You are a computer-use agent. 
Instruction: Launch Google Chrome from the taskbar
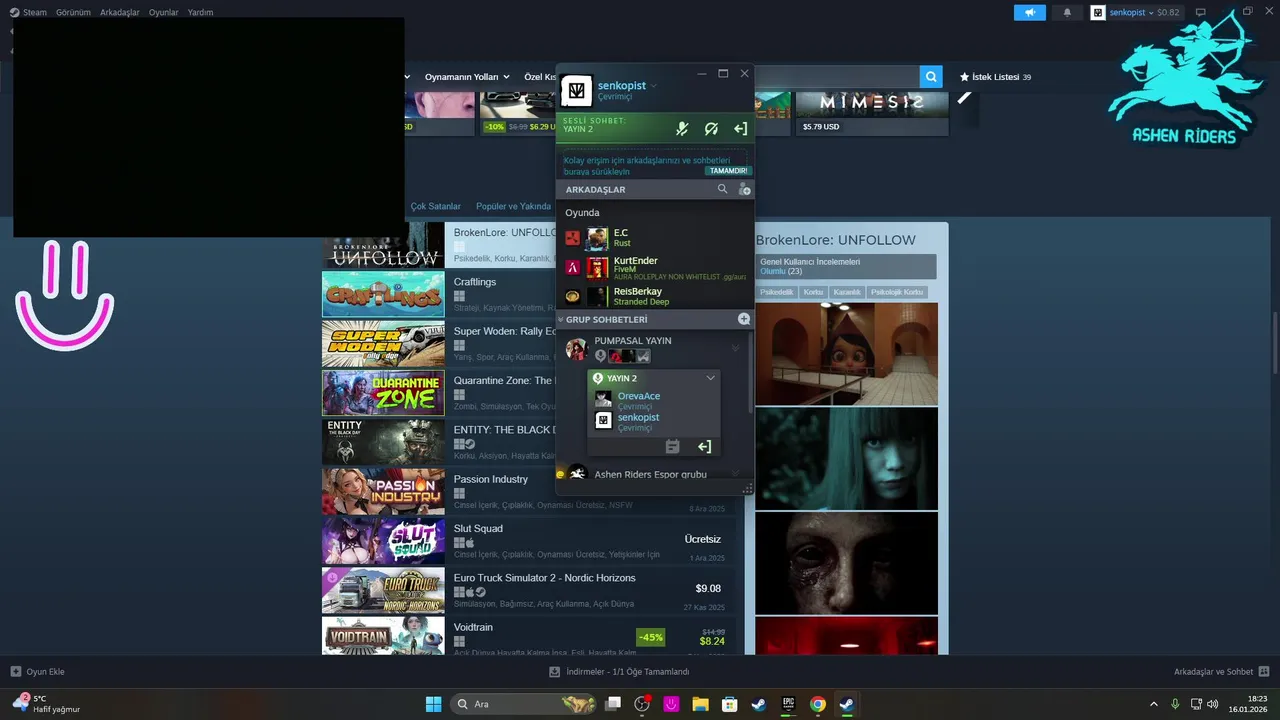click(817, 704)
